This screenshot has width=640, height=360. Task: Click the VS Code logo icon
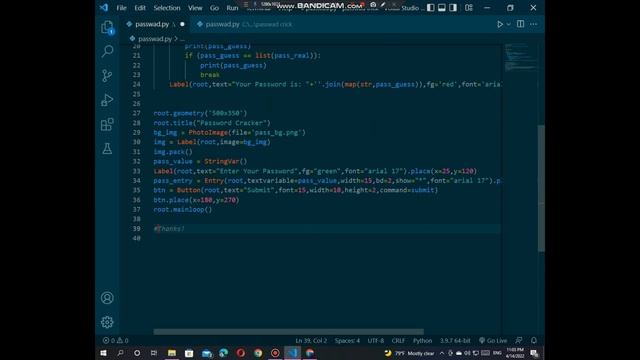tap(104, 7)
